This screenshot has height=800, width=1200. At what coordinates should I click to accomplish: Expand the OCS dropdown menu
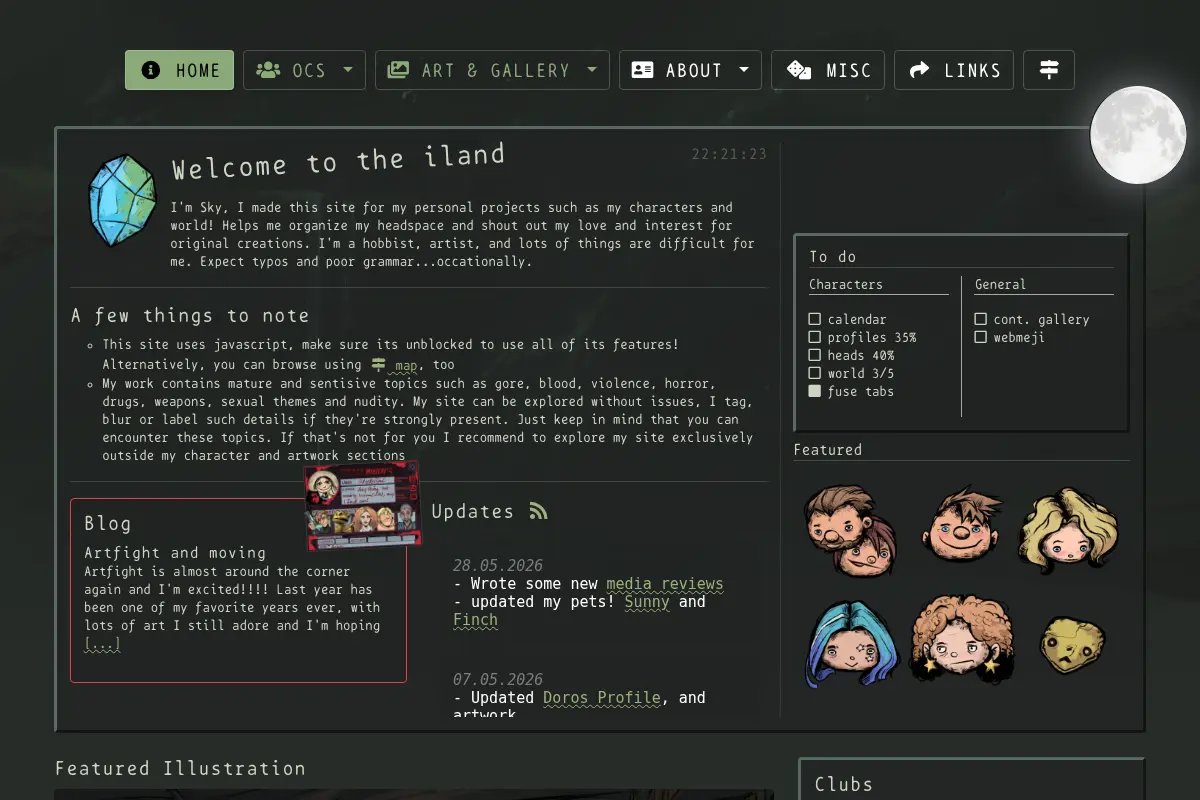(x=304, y=70)
